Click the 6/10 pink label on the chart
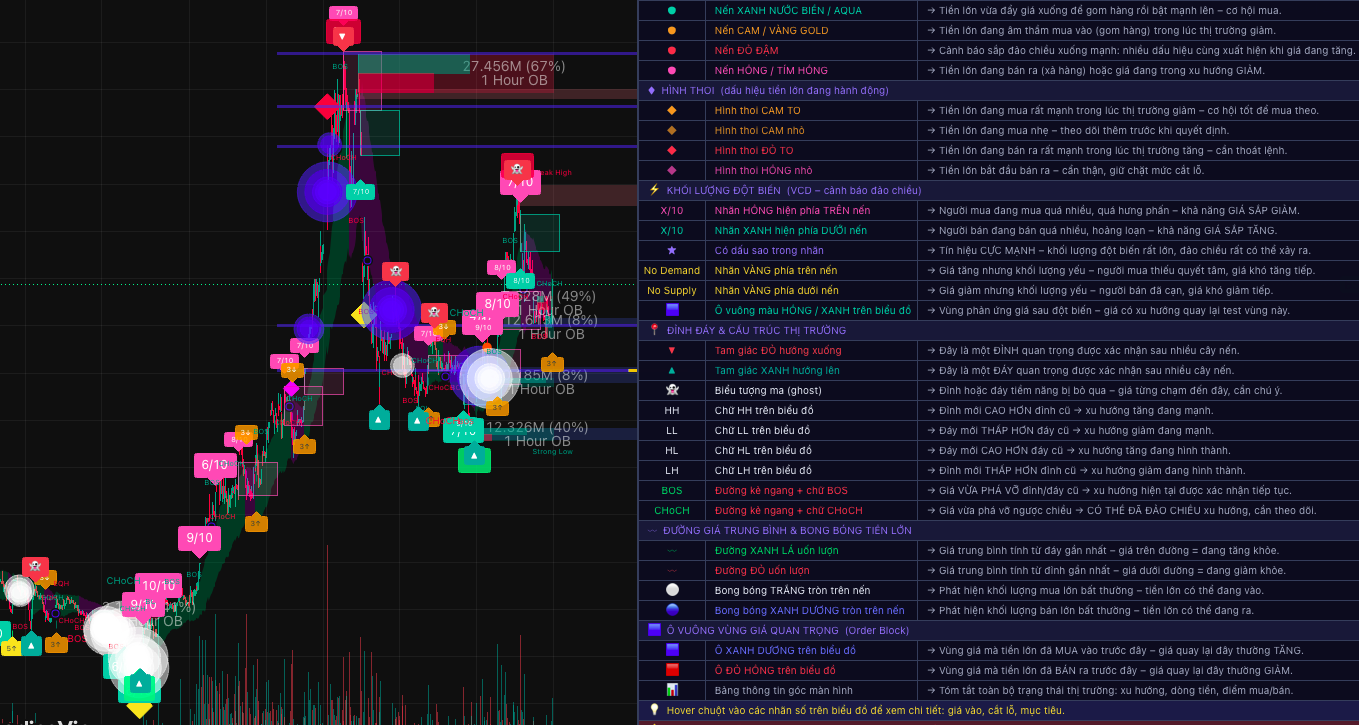Screen dimensions: 1359x725 click(x=215, y=465)
